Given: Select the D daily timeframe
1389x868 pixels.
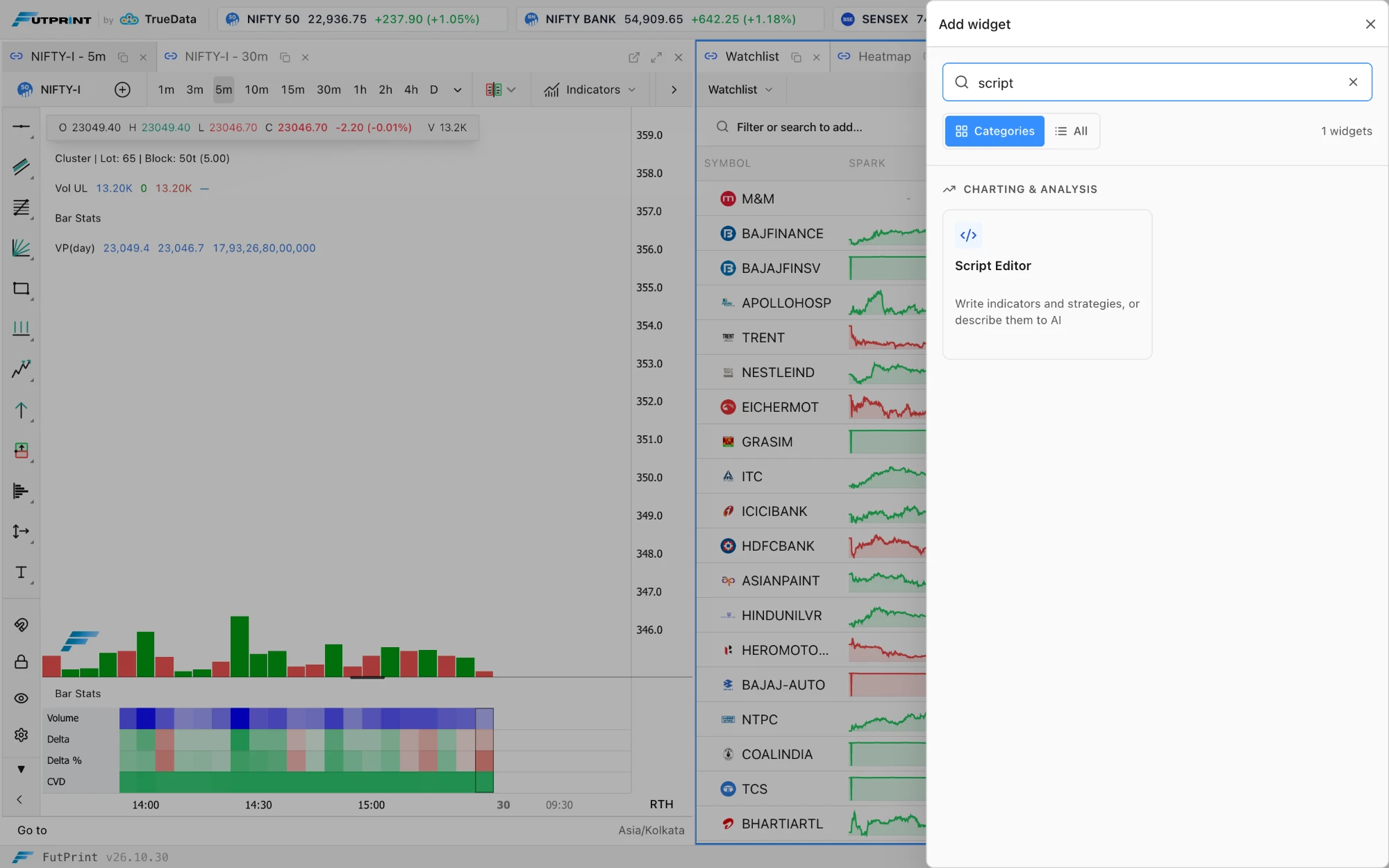Looking at the screenshot, I should coord(433,90).
